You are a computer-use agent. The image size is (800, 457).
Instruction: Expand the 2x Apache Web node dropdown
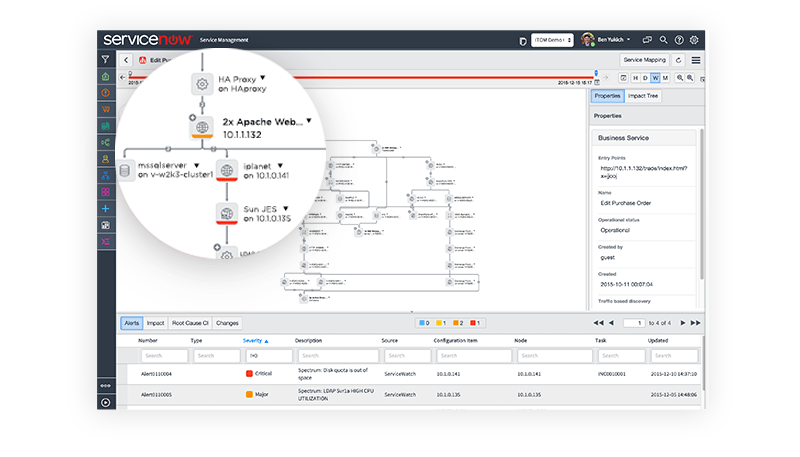[x=309, y=121]
